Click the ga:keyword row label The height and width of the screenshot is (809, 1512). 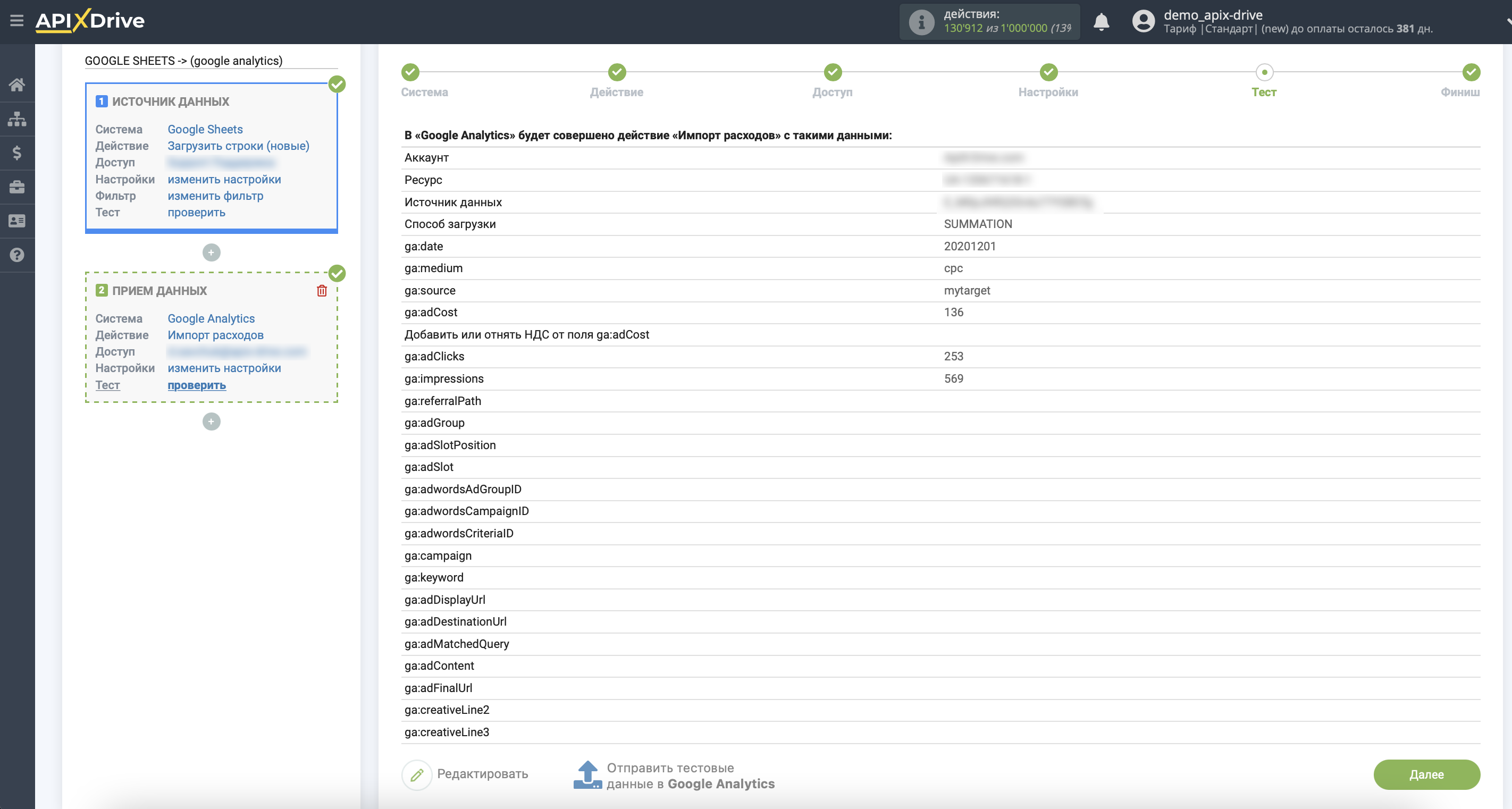pos(434,577)
